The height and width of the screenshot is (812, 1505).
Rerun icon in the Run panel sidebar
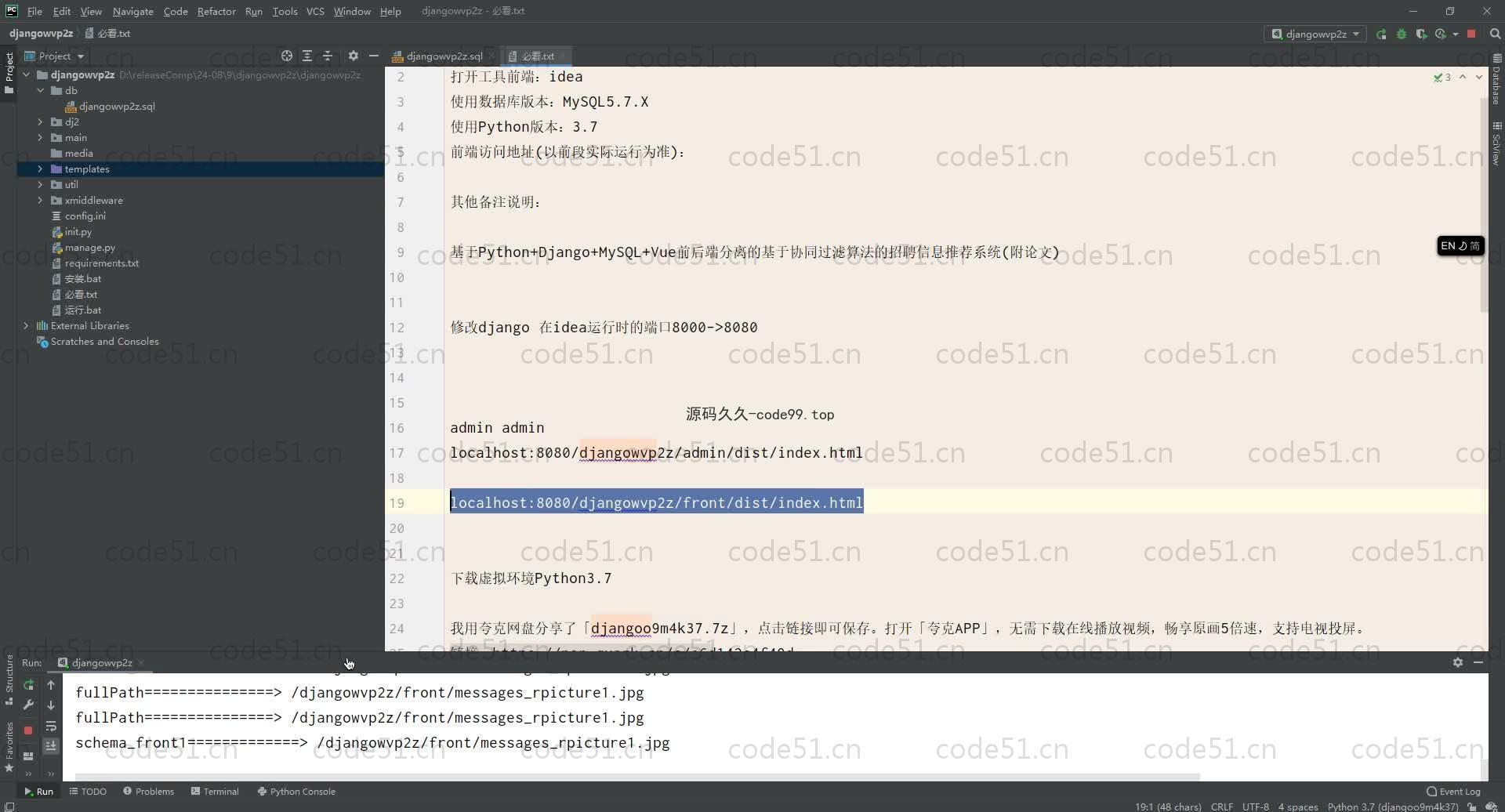click(x=28, y=685)
